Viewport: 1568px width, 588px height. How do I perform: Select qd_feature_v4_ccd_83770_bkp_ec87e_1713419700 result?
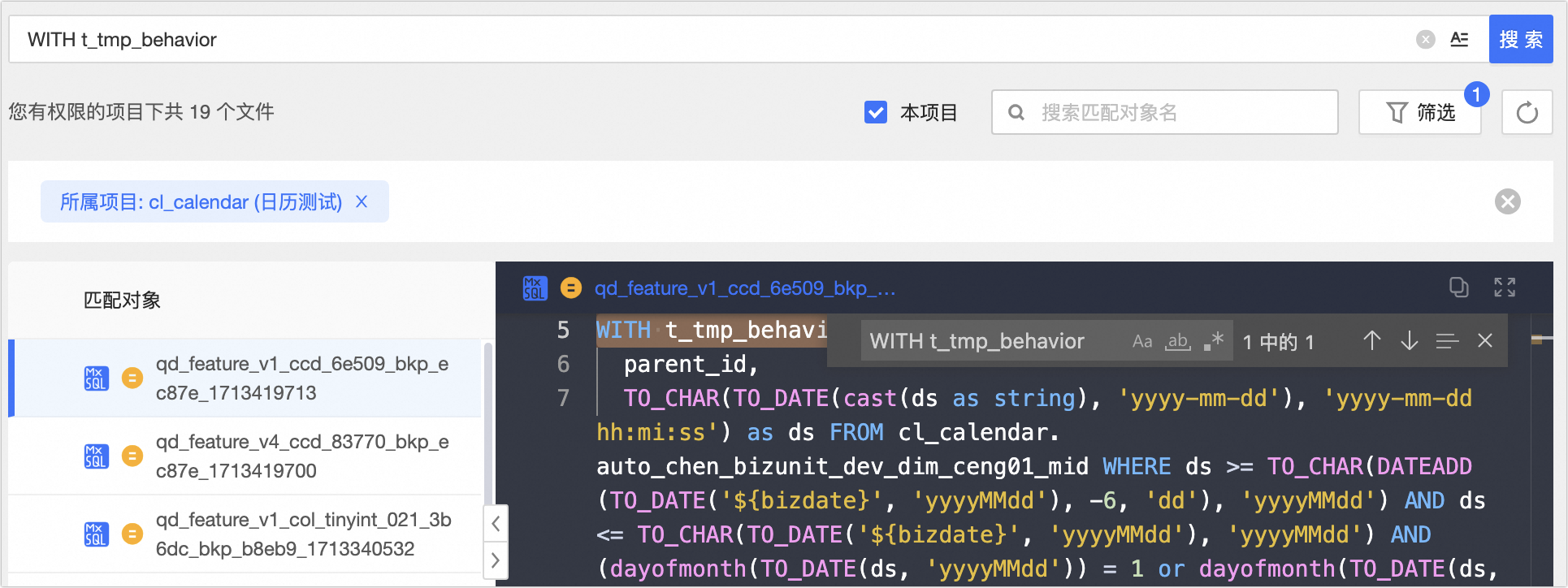tap(245, 456)
